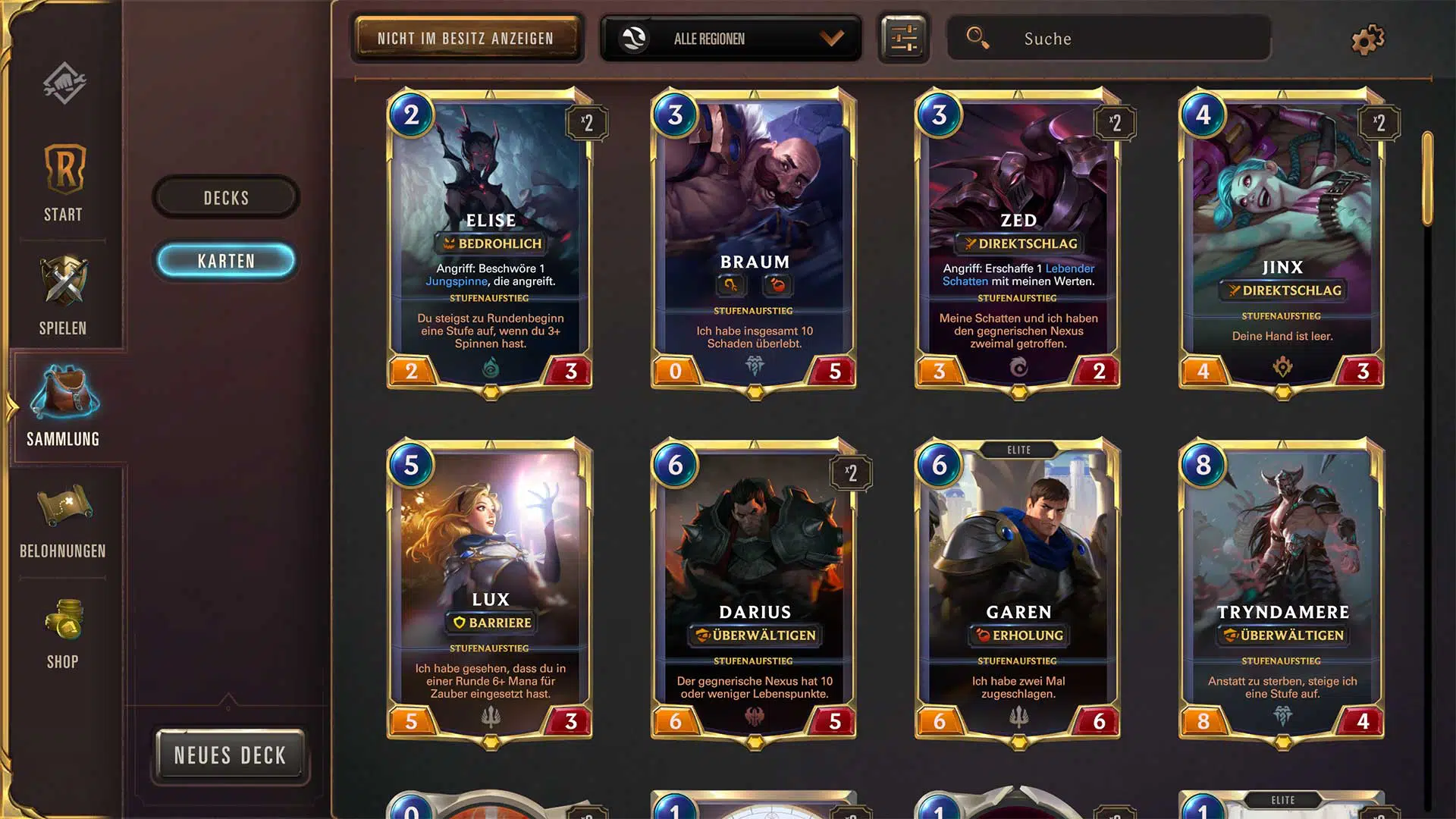Click the Alle Regionen chevron arrow
The width and height of the screenshot is (1456, 819).
(832, 39)
